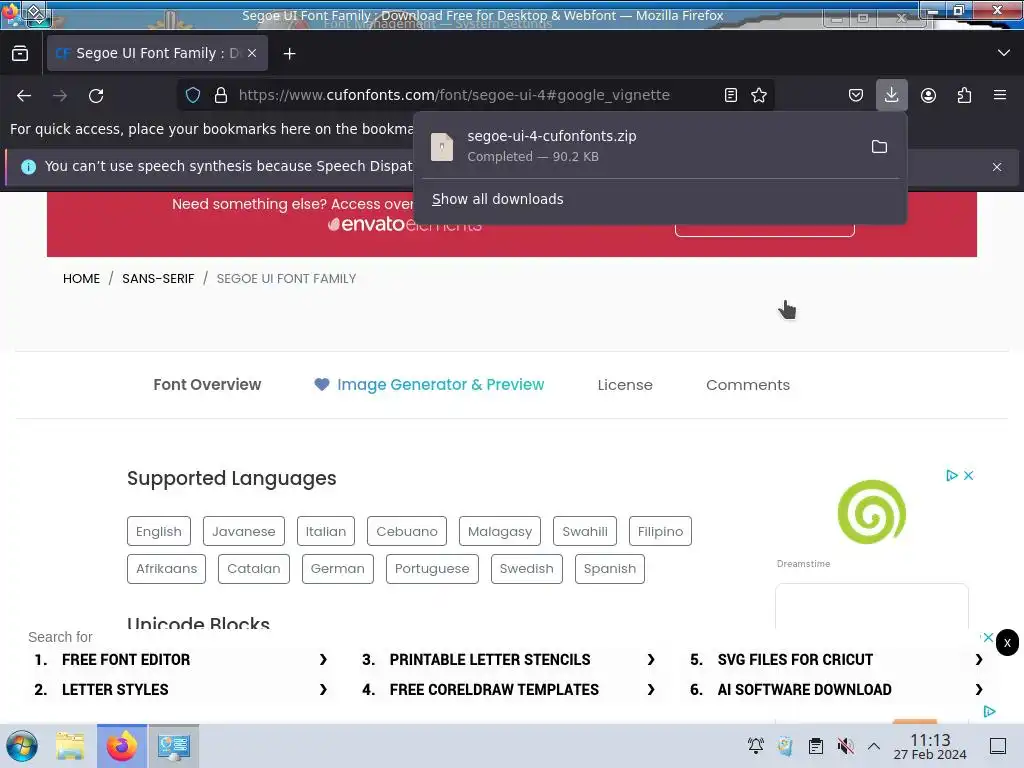Click the Cebuano language tag
Viewport: 1024px width, 768px height.
coord(407,532)
